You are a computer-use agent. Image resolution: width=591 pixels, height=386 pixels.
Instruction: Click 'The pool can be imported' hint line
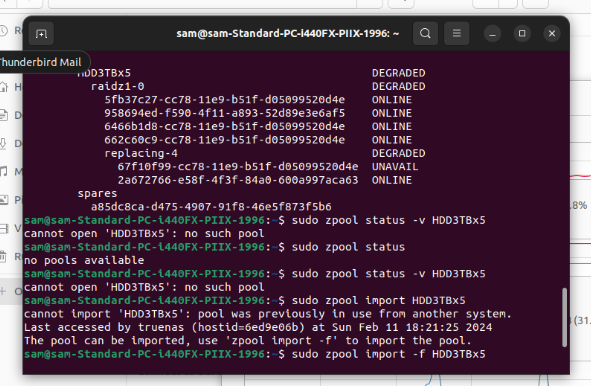(248, 341)
